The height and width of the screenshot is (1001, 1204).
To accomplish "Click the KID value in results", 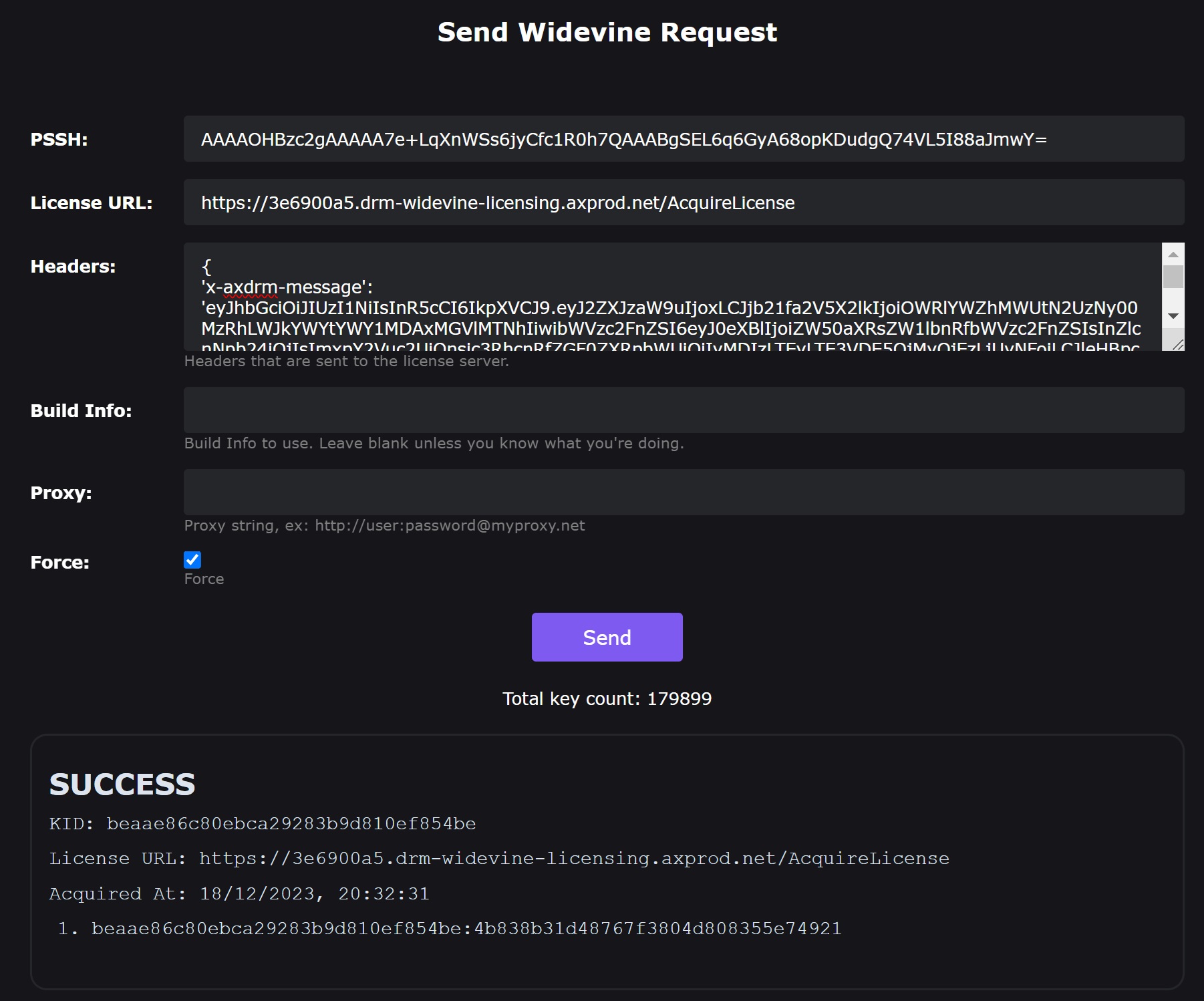I will (x=291, y=824).
